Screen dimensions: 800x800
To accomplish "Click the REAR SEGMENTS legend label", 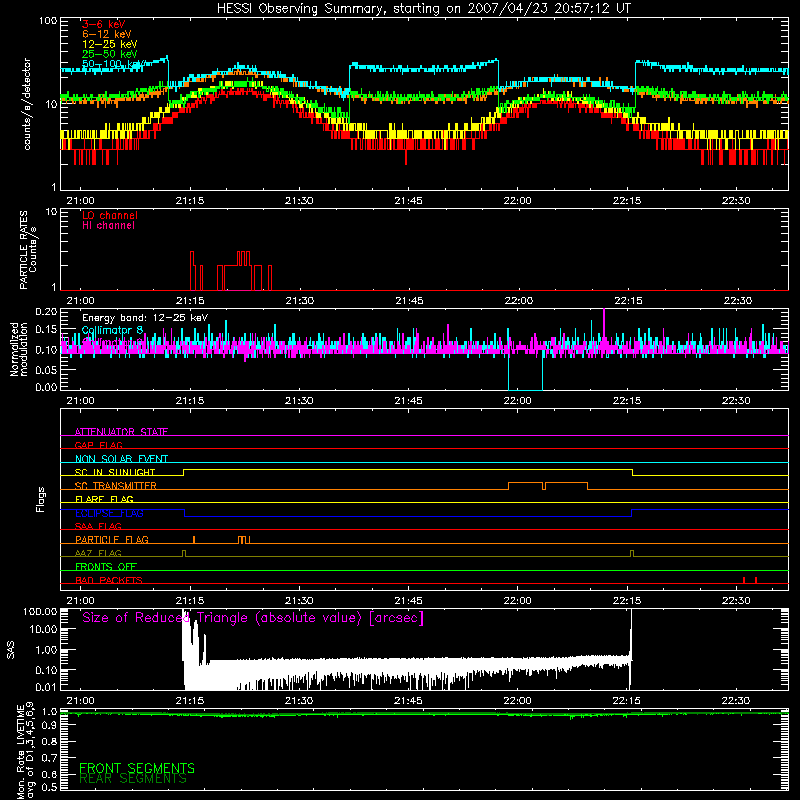I will [133, 779].
